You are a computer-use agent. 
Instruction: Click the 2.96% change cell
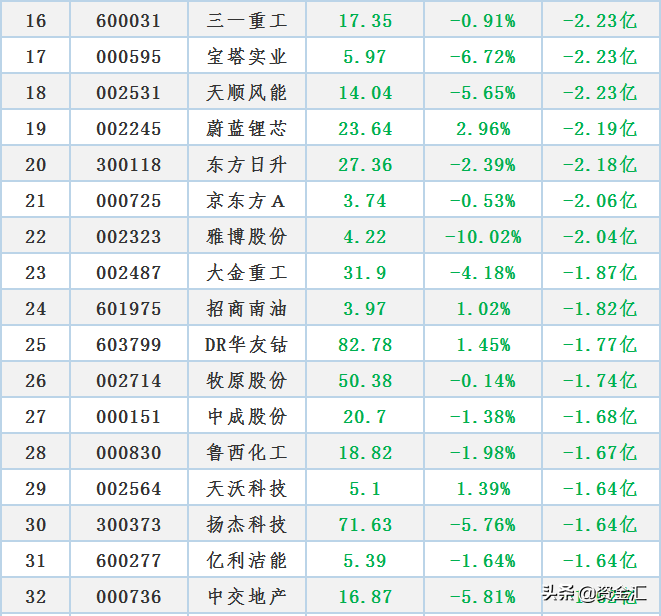483,129
